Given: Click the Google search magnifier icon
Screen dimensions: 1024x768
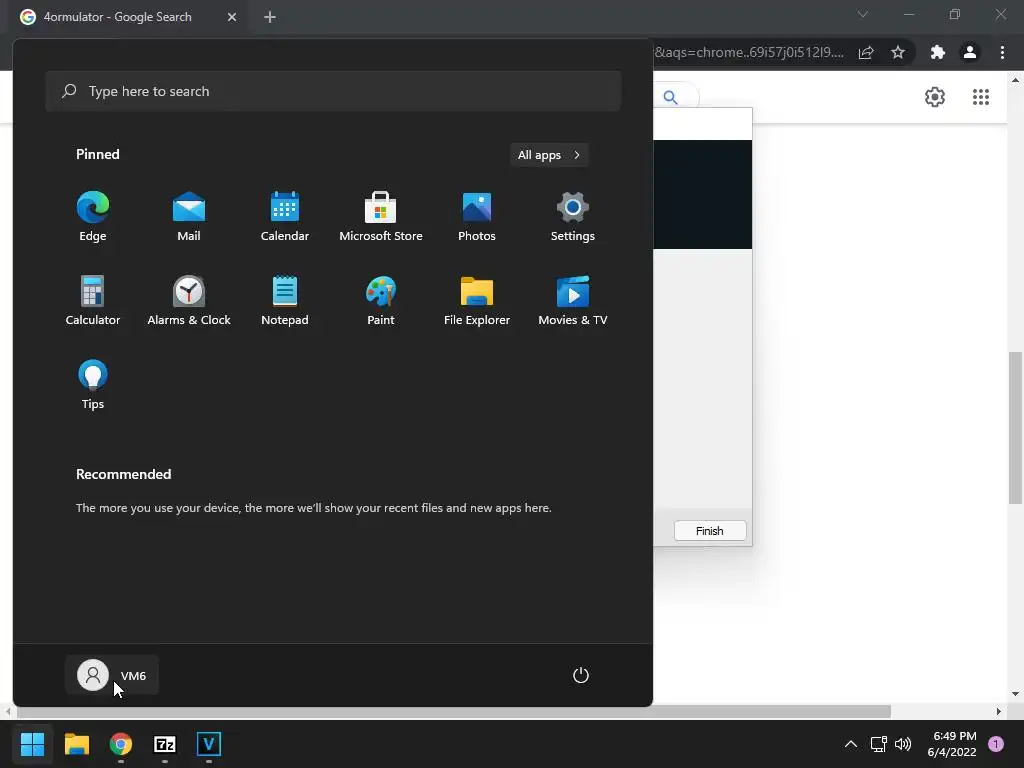Looking at the screenshot, I should (671, 97).
